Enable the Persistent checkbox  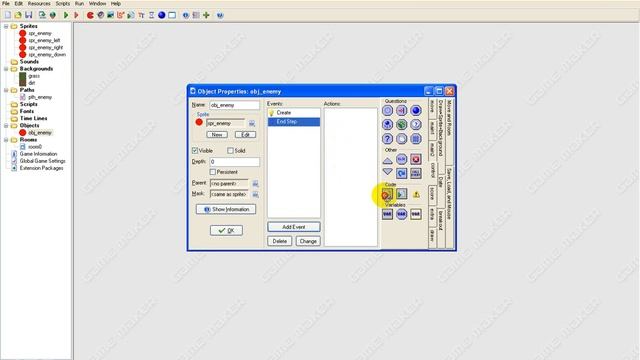pyautogui.click(x=213, y=172)
